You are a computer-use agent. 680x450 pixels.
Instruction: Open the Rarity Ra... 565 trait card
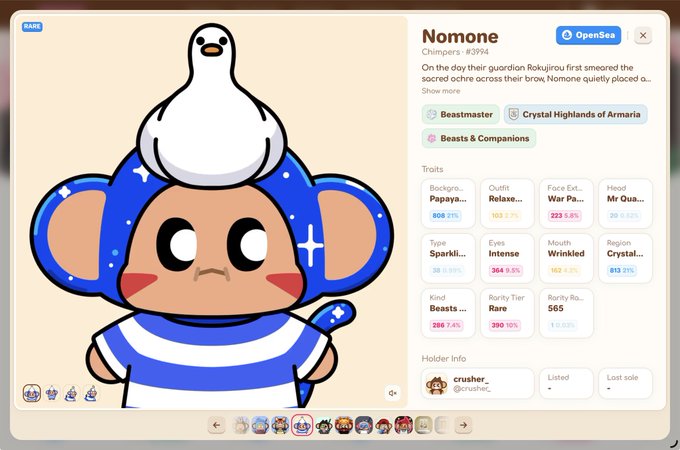tap(566, 313)
